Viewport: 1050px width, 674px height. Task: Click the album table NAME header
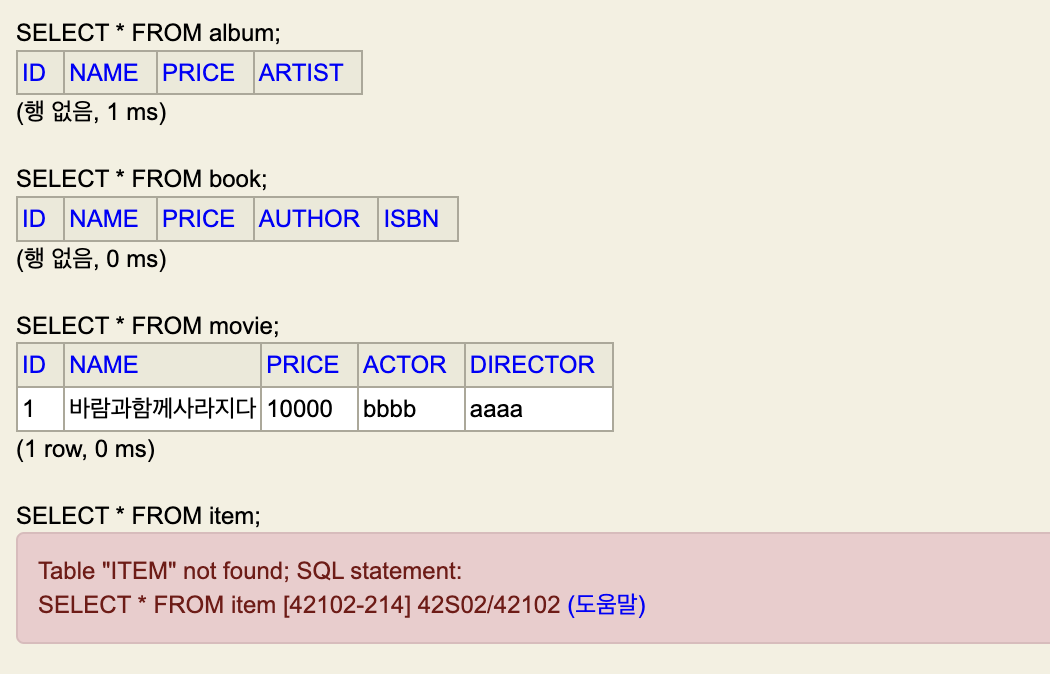[104, 72]
